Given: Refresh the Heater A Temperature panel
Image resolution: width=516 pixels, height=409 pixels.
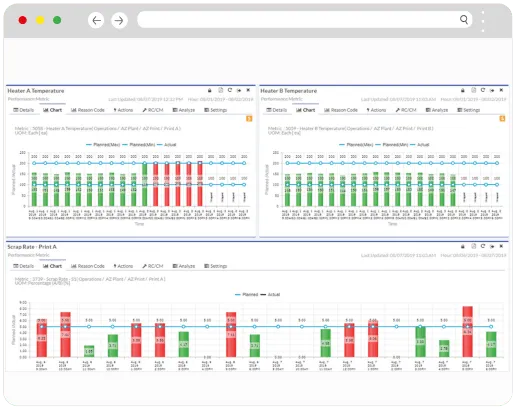Looking at the screenshot, I should pos(230,90).
